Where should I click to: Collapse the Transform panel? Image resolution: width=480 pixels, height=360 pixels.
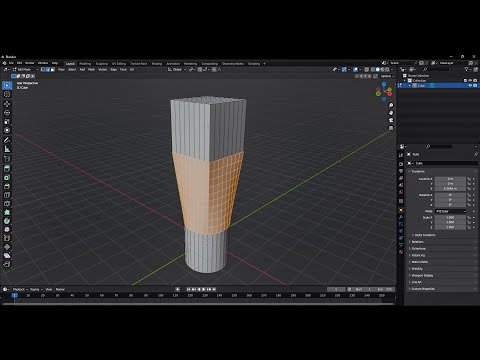click(x=417, y=171)
